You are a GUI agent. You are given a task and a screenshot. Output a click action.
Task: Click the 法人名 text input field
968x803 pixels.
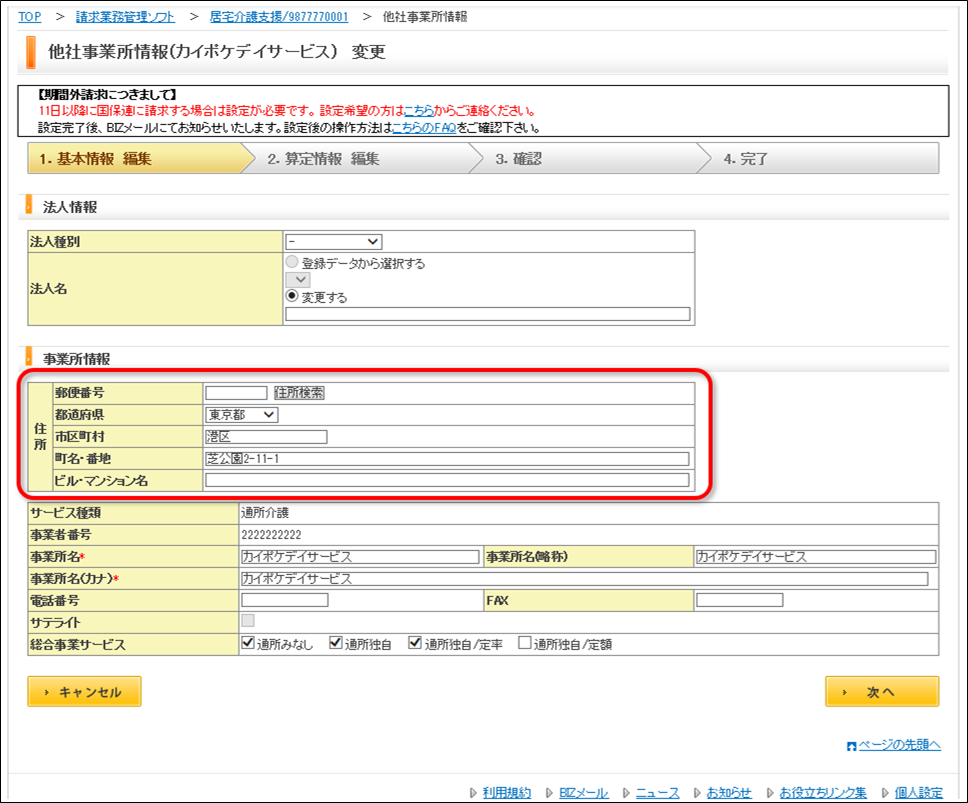(x=488, y=314)
